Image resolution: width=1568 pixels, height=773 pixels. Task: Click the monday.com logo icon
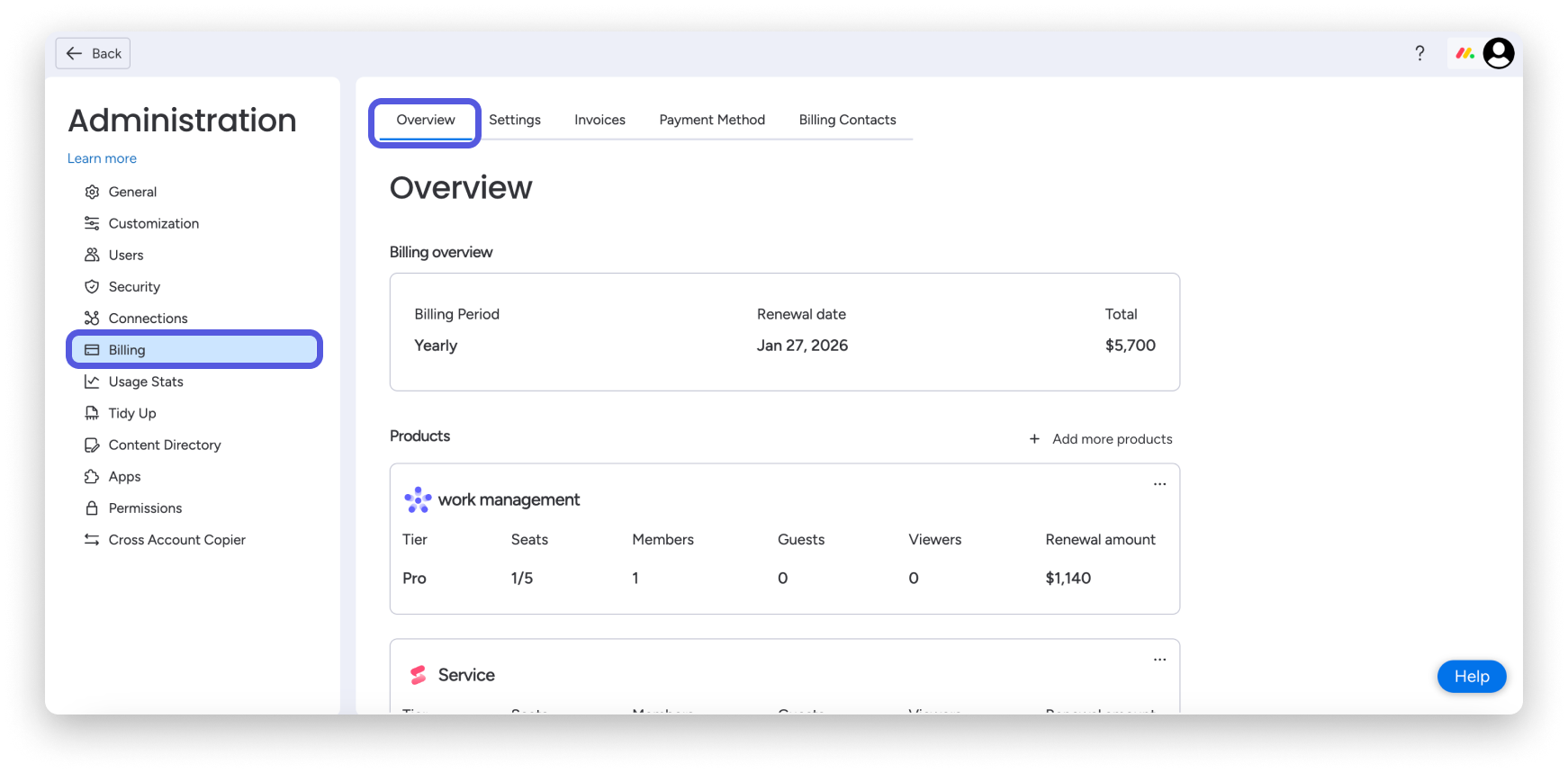point(1465,53)
